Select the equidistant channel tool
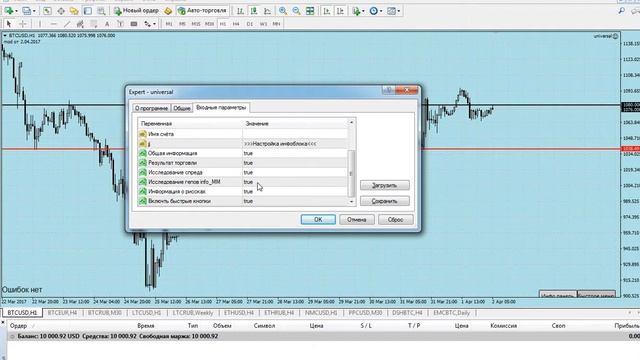Viewport: 640px width, 360px height. [x=80, y=24]
